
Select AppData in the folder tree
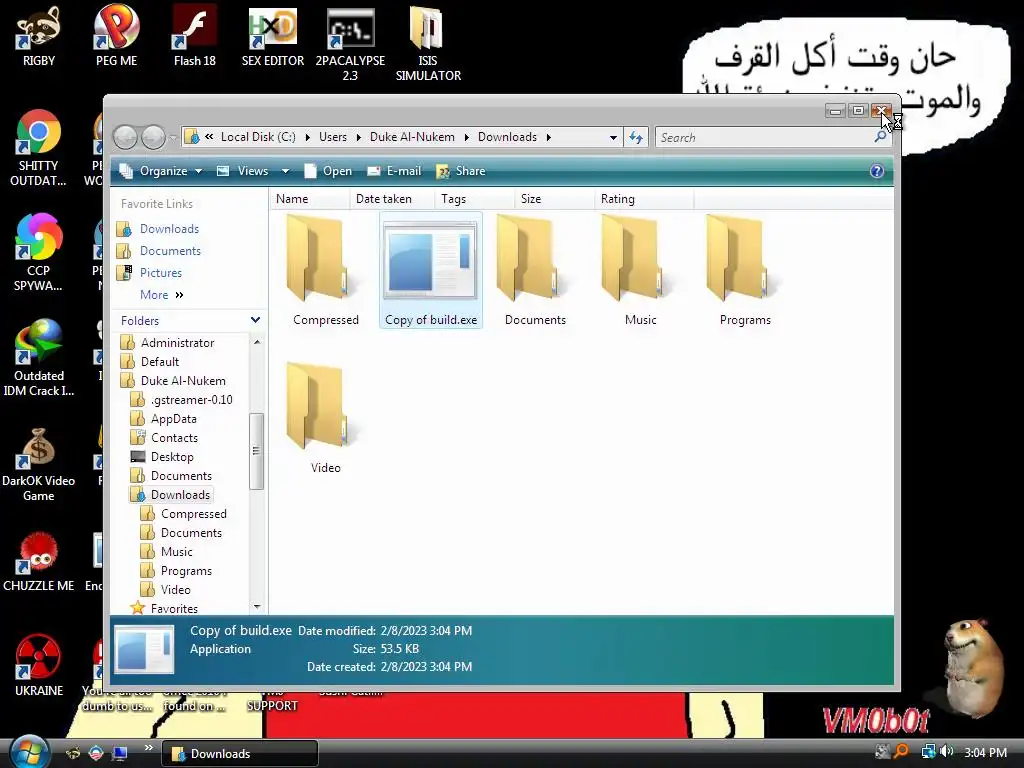coord(173,419)
